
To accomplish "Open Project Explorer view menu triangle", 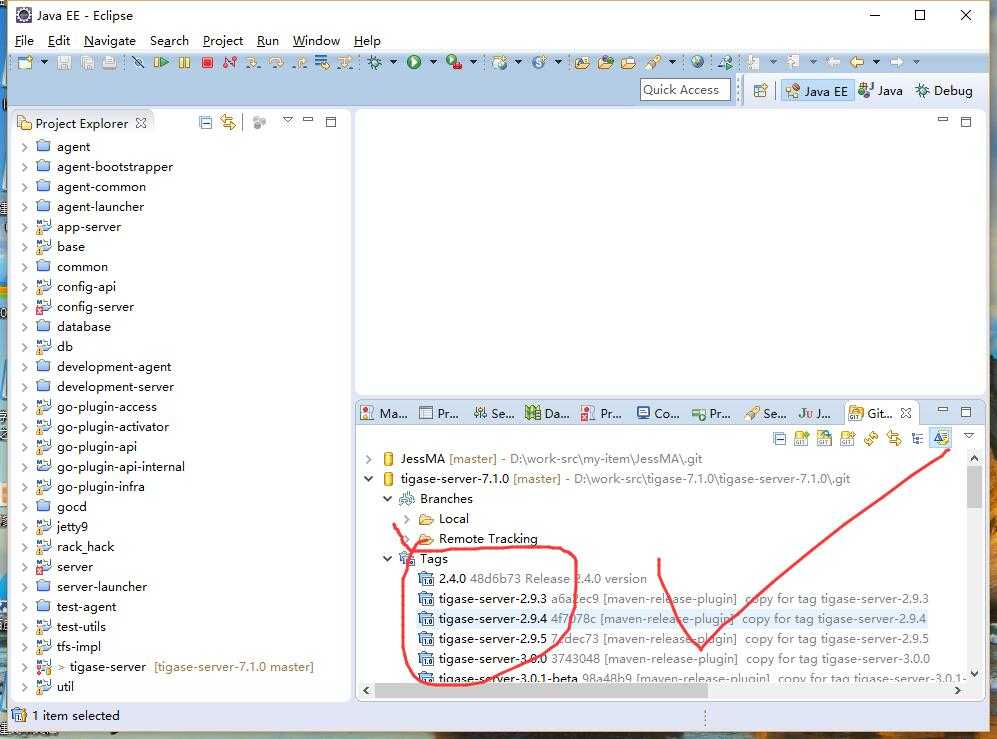I will click(287, 120).
